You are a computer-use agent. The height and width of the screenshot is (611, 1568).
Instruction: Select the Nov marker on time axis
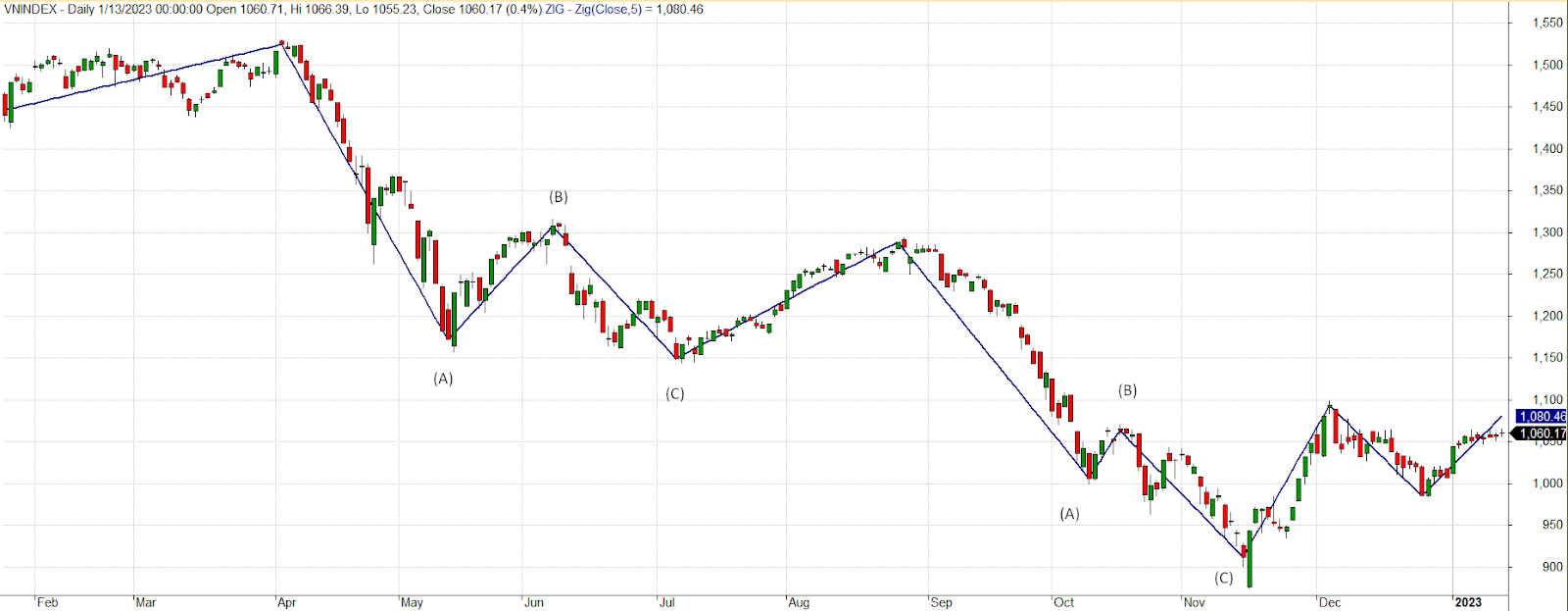click(1194, 602)
